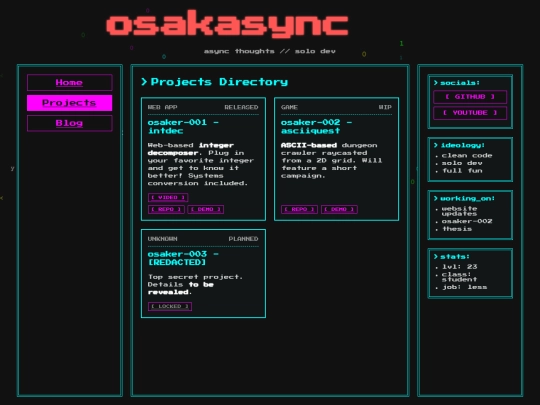This screenshot has height=405, width=540.
Task: Click the full fun list item
Action: point(462,171)
